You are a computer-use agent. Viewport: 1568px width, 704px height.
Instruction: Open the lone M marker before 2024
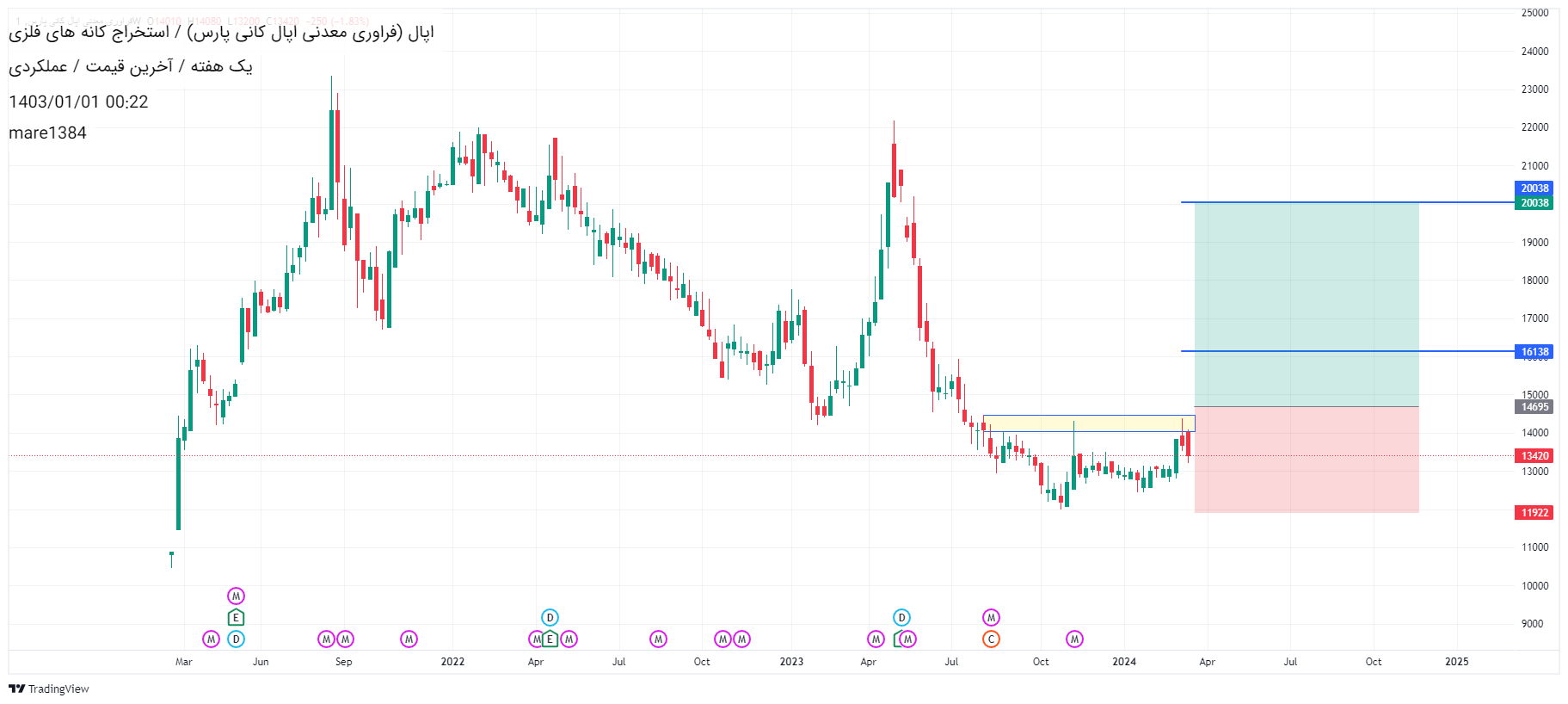(1074, 639)
